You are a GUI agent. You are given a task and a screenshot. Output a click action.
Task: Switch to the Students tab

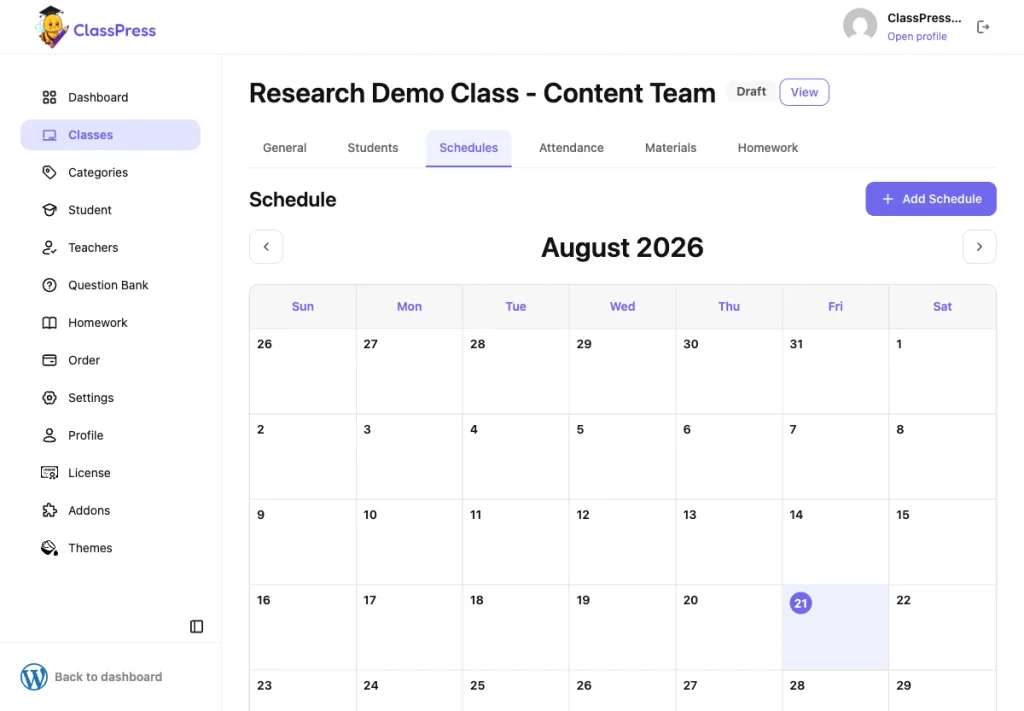[373, 148]
